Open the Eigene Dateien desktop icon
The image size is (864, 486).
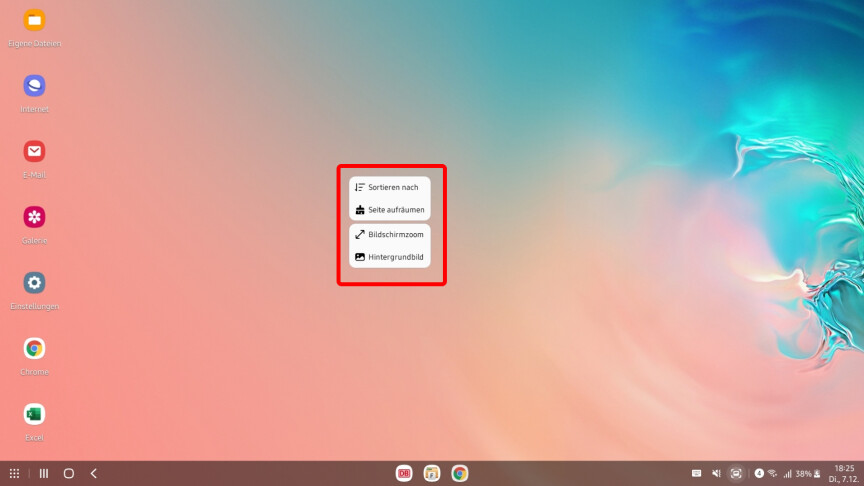(34, 20)
